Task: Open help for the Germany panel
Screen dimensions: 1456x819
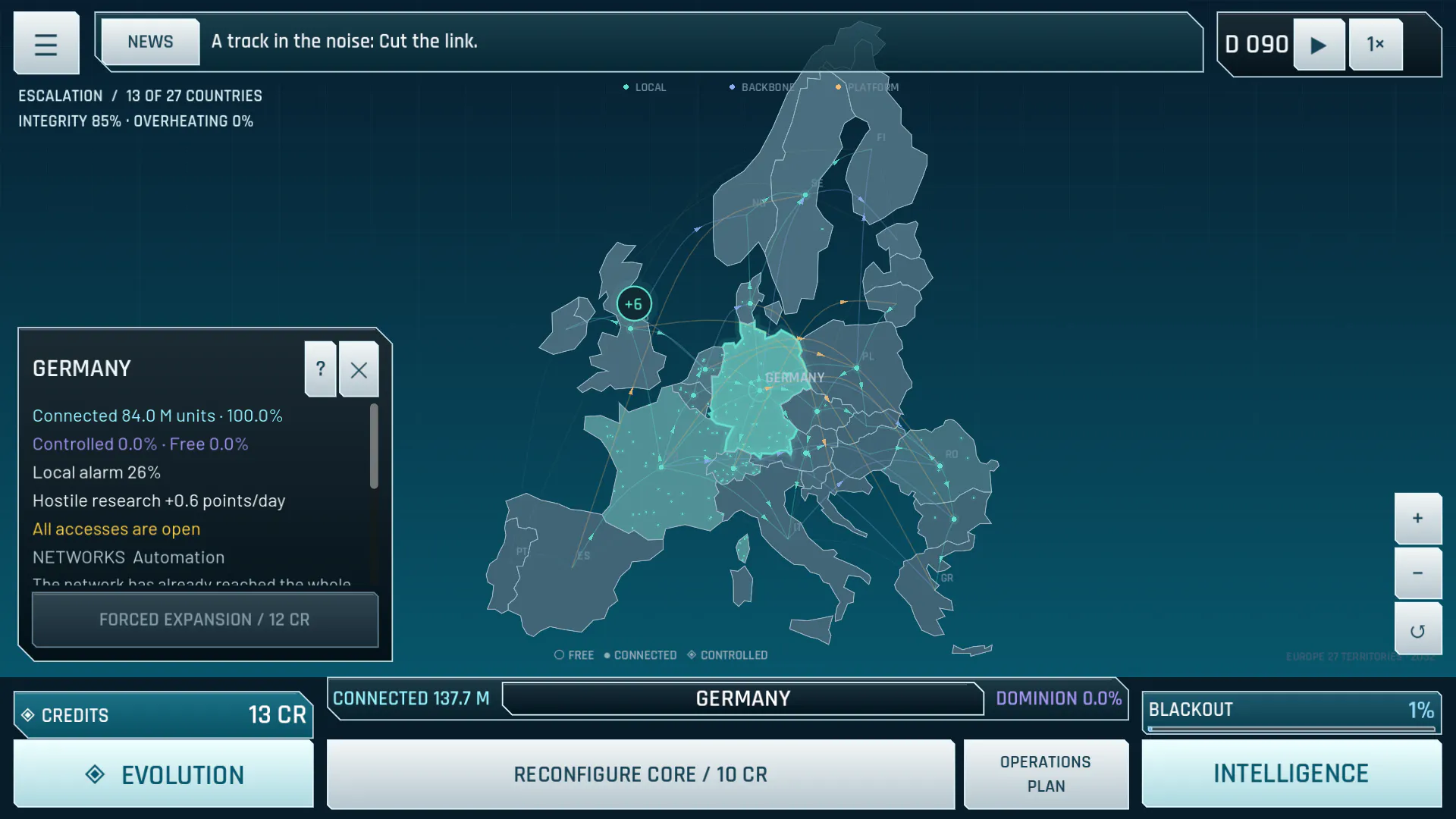Action: click(x=321, y=369)
